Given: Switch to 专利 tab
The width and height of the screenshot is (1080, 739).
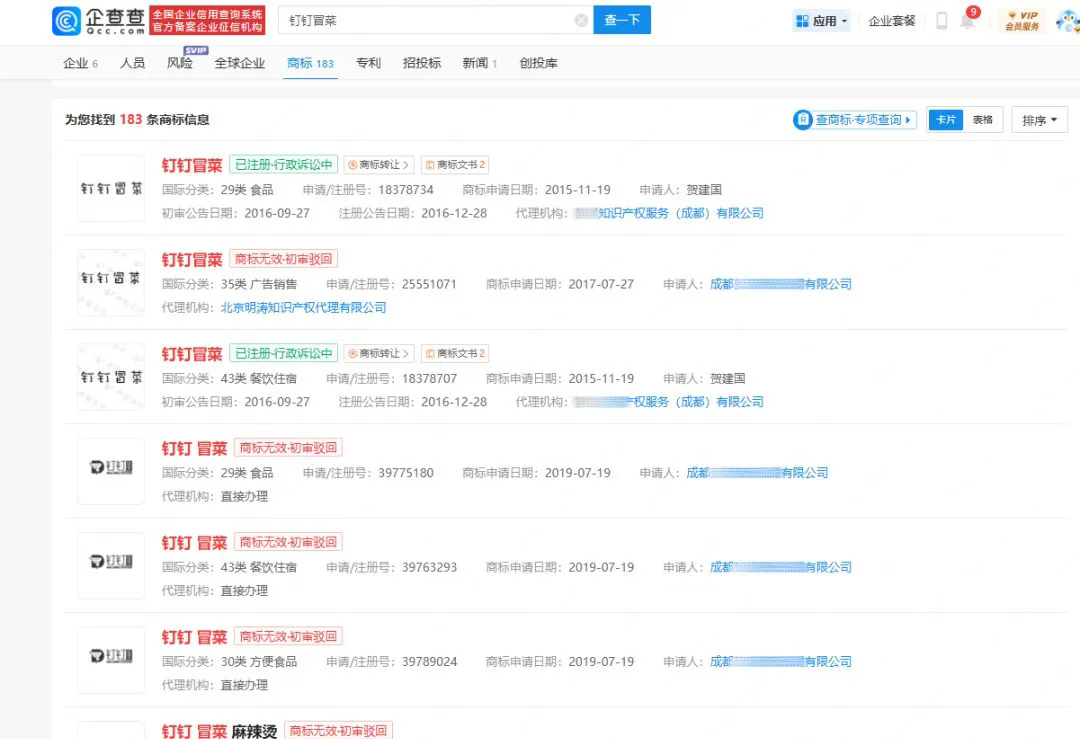Looking at the screenshot, I should pyautogui.click(x=368, y=63).
